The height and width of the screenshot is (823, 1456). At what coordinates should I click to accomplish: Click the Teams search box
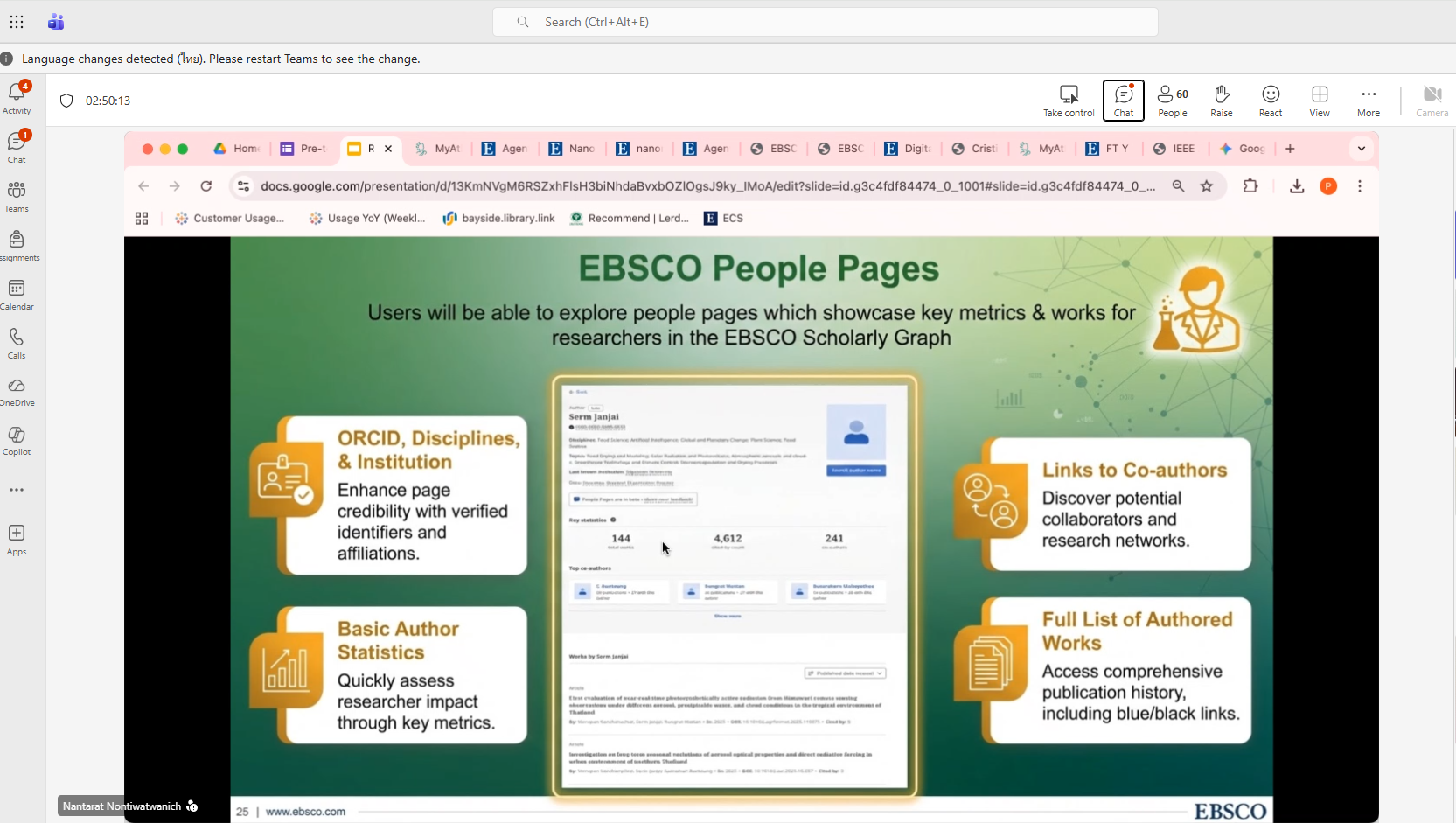825,22
